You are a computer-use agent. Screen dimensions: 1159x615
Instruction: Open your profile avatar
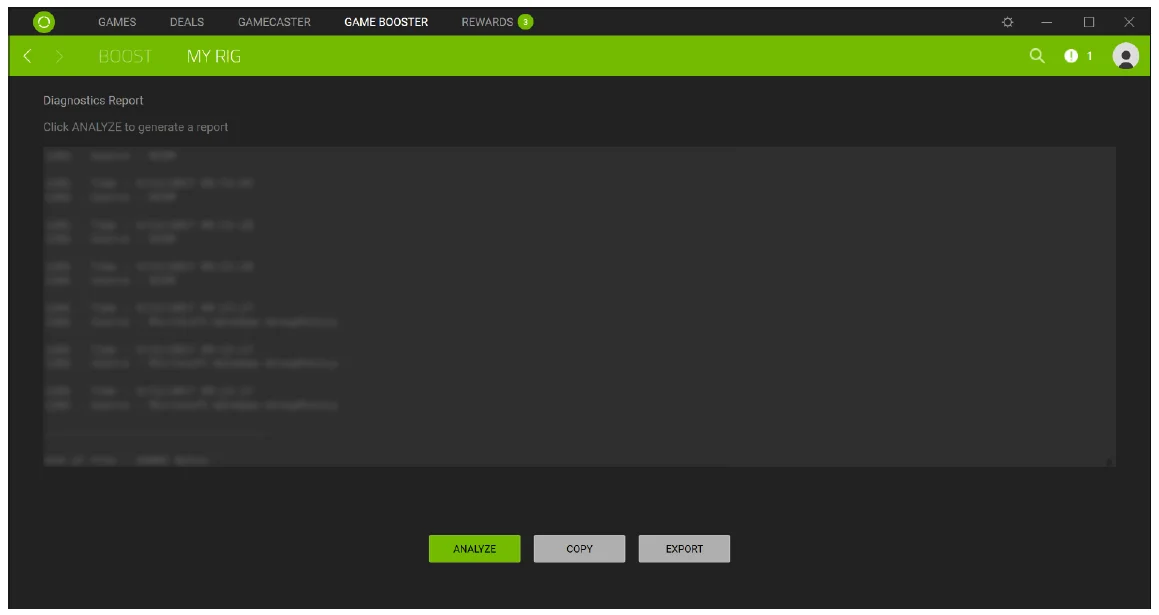pos(1126,58)
